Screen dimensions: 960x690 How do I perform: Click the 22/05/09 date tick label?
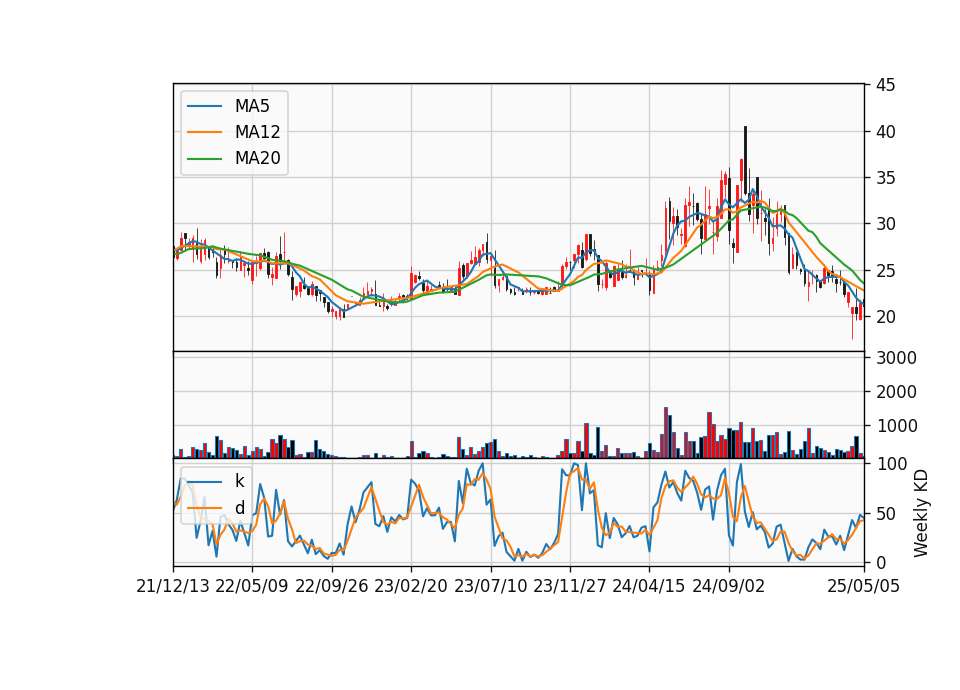click(252, 586)
